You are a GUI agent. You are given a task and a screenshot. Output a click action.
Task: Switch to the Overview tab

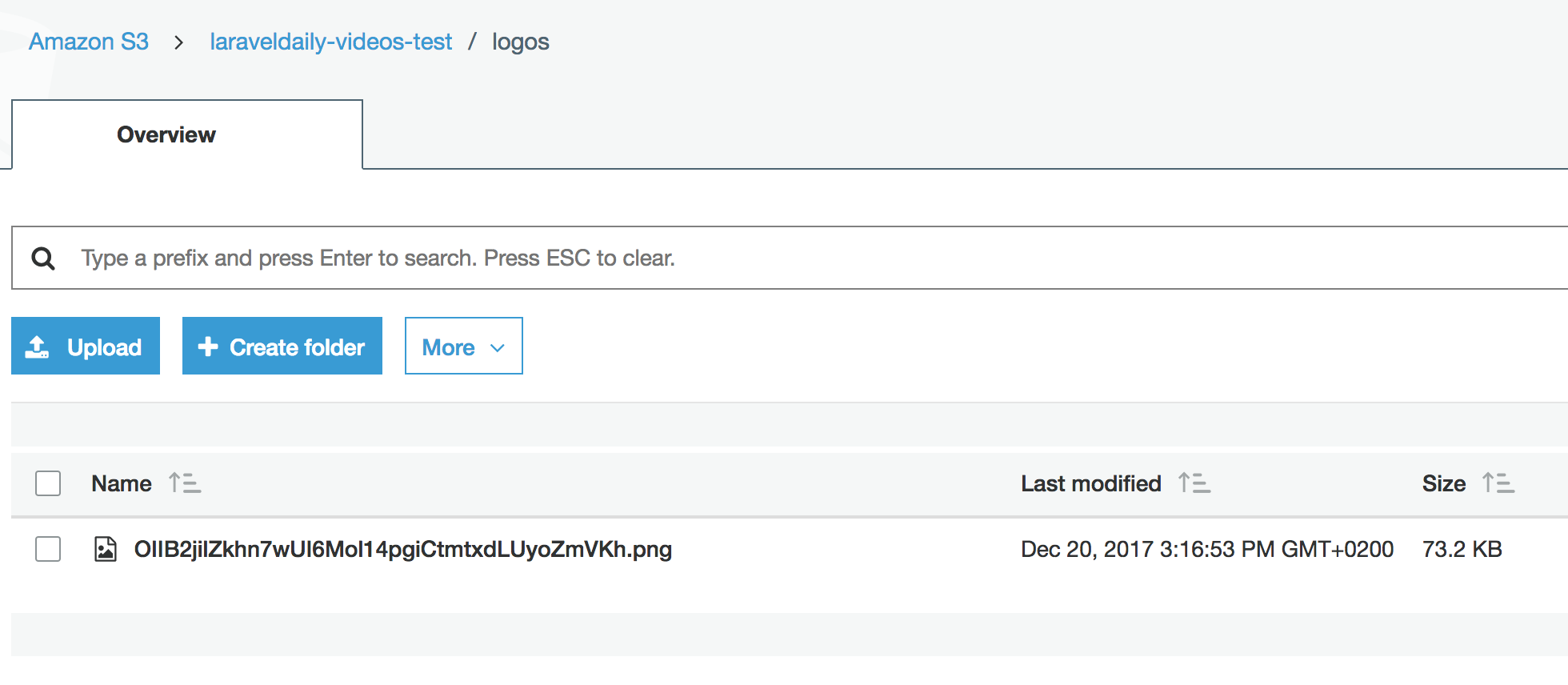166,134
